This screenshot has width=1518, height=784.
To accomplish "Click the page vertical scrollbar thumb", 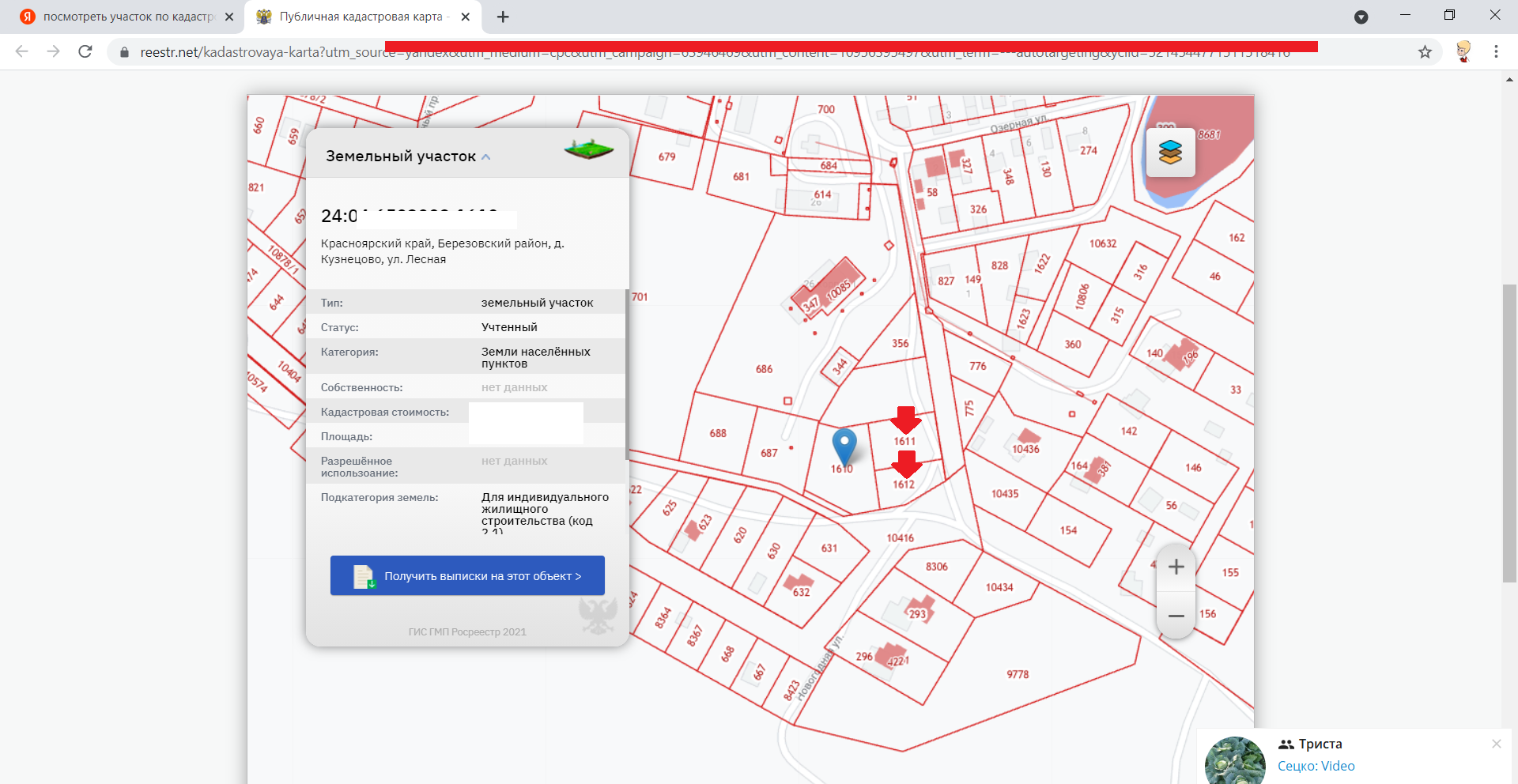I will [1509, 433].
